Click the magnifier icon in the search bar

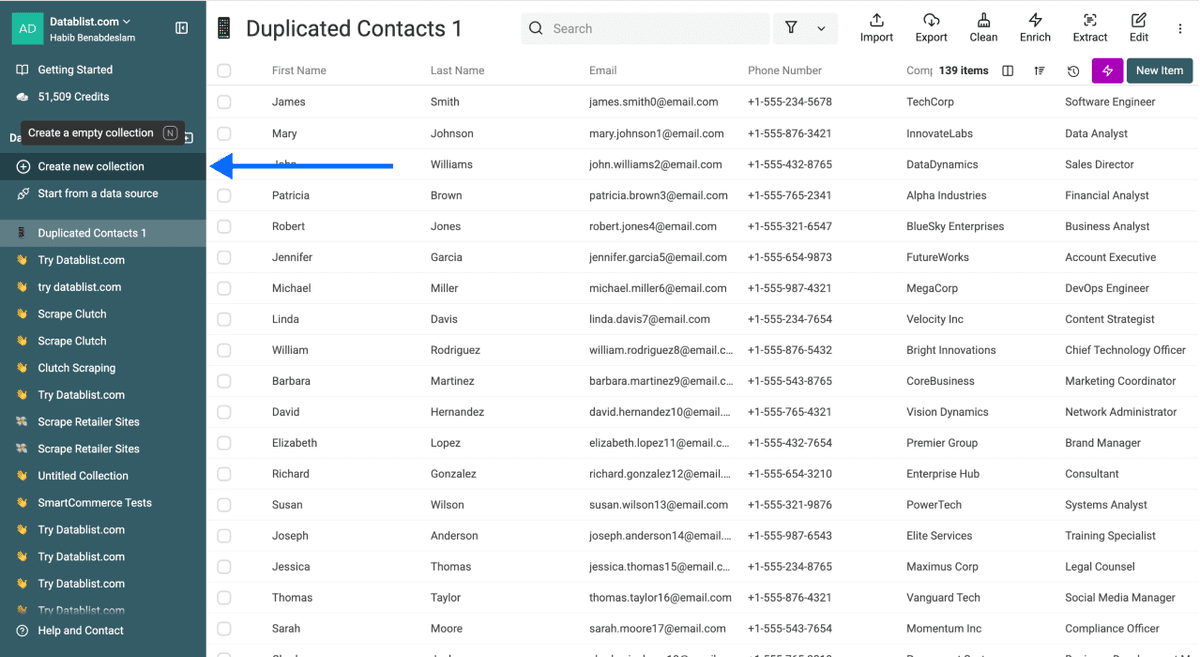tap(537, 29)
